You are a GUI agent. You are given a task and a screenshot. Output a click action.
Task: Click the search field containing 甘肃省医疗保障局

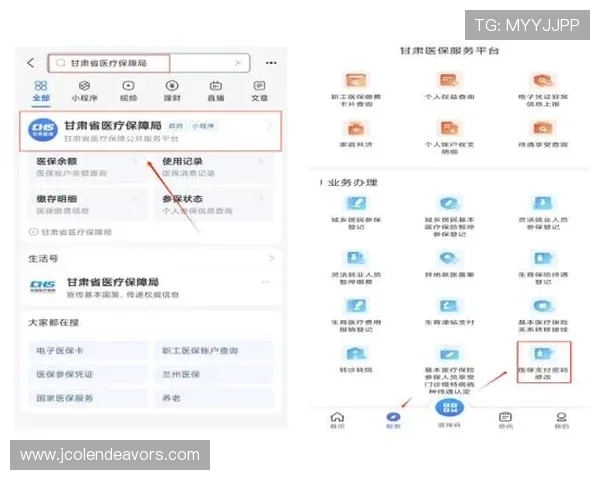[x=148, y=63]
